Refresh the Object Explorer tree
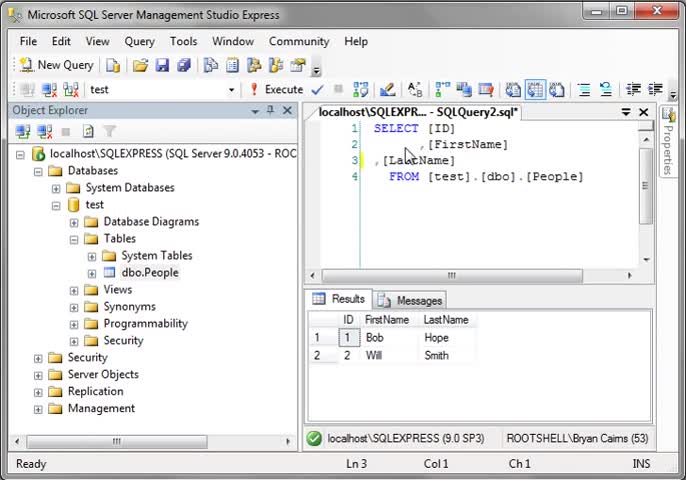Image resolution: width=686 pixels, height=480 pixels. [x=88, y=131]
